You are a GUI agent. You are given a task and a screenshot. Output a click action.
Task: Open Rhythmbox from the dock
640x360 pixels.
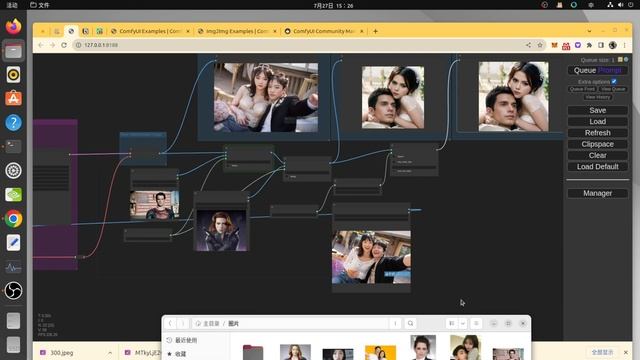pyautogui.click(x=13, y=75)
